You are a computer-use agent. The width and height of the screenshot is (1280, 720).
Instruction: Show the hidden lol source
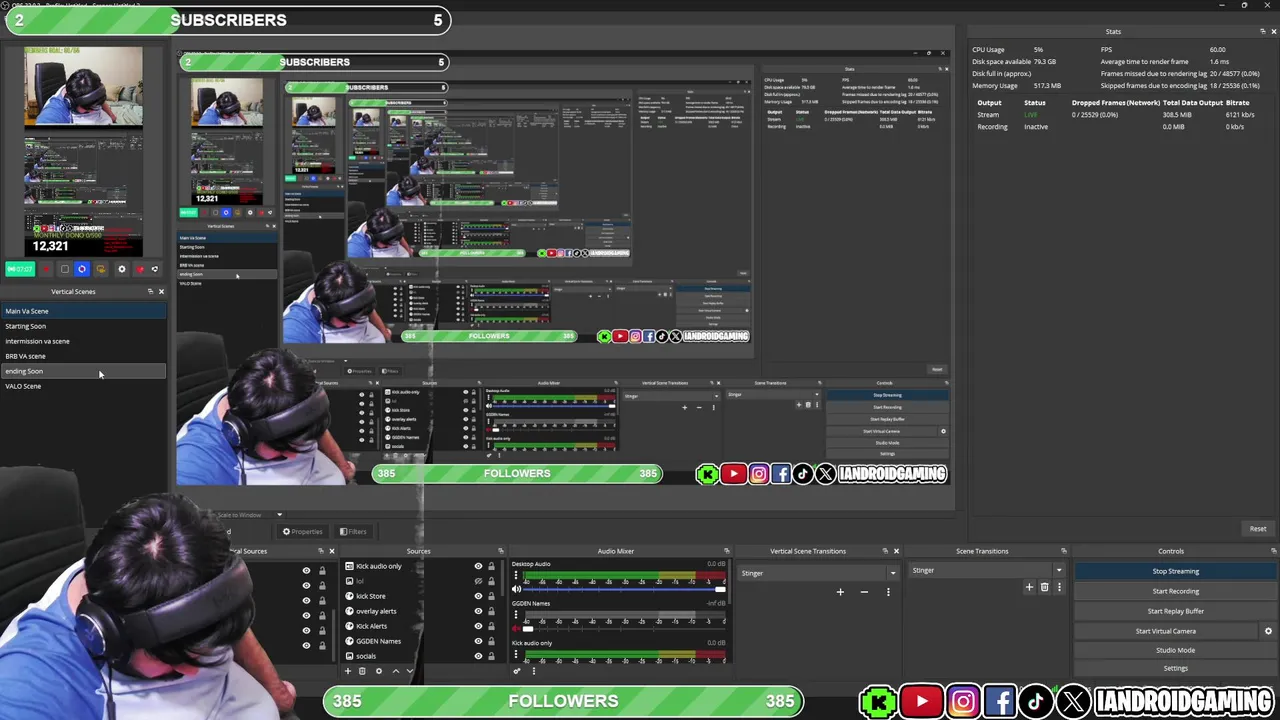tap(478, 581)
